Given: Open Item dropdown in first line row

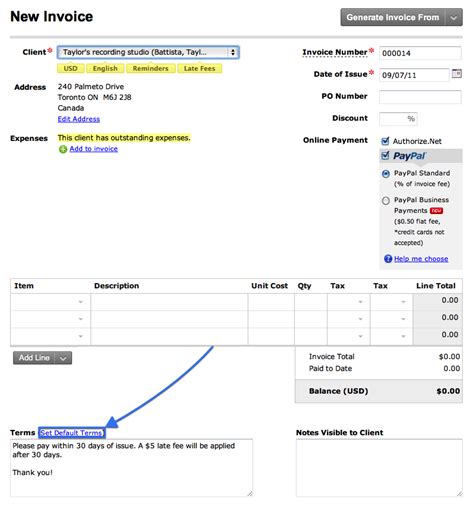Looking at the screenshot, I should [80, 302].
